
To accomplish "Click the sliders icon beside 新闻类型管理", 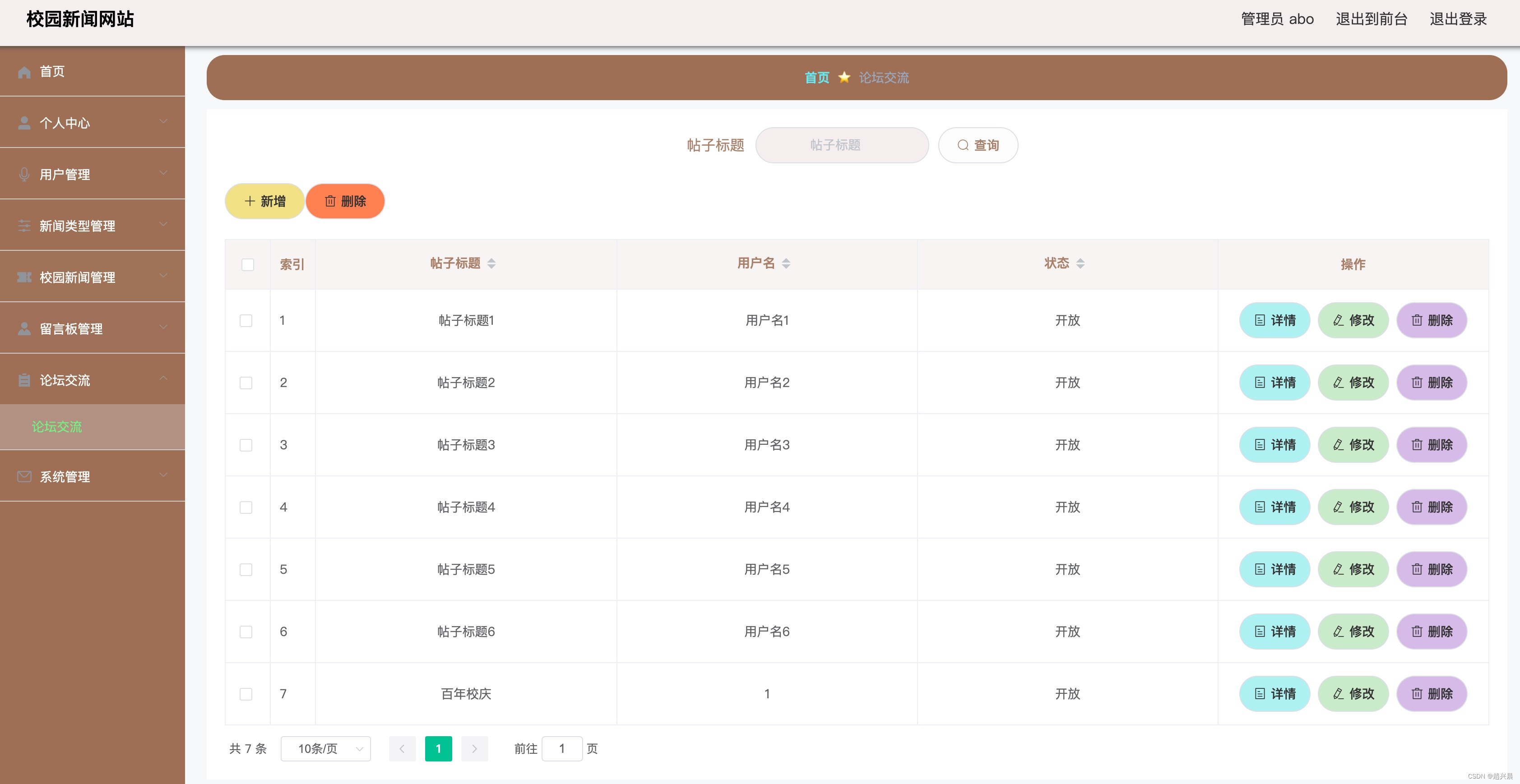I will pyautogui.click(x=24, y=226).
